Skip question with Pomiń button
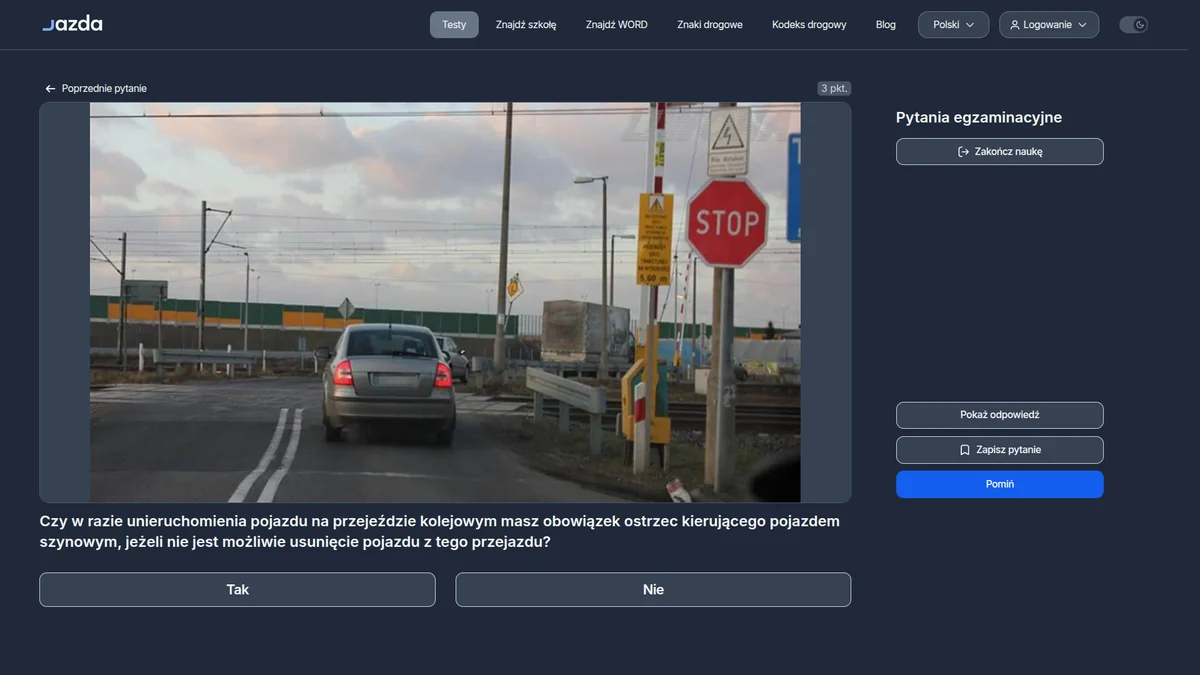The image size is (1200, 675). coord(1000,484)
